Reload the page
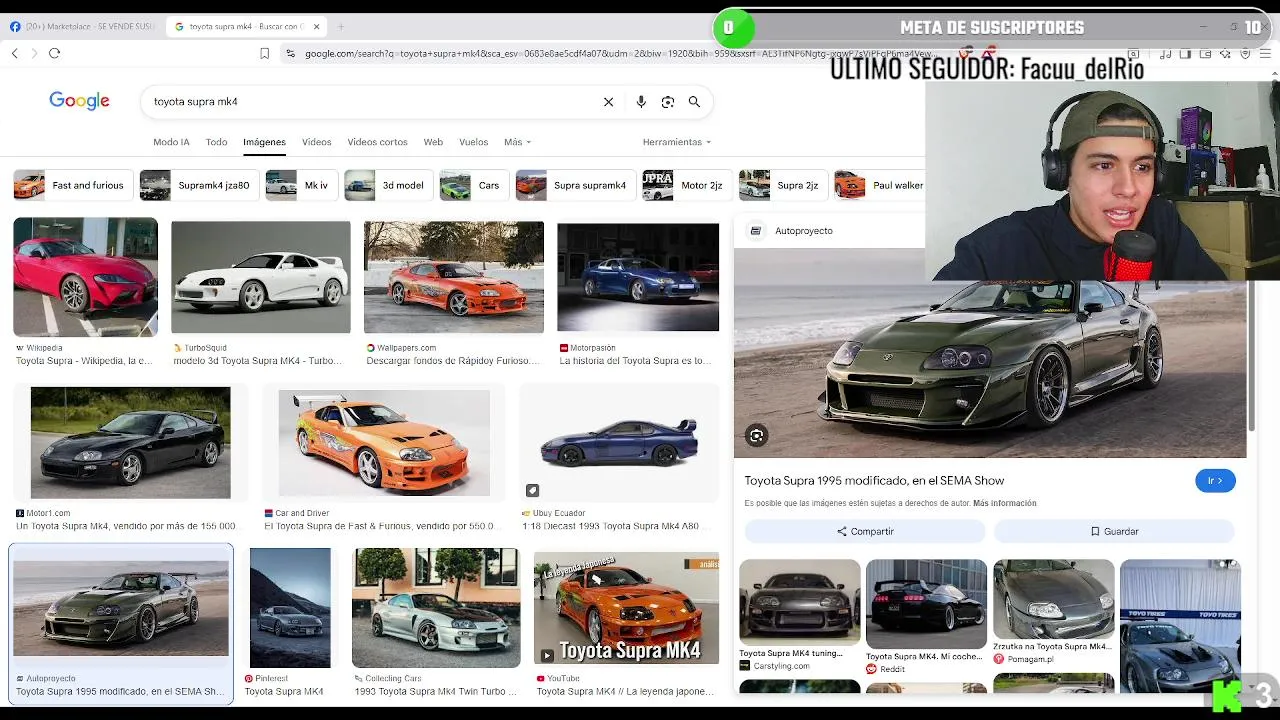The width and height of the screenshot is (1280, 720). [55, 53]
